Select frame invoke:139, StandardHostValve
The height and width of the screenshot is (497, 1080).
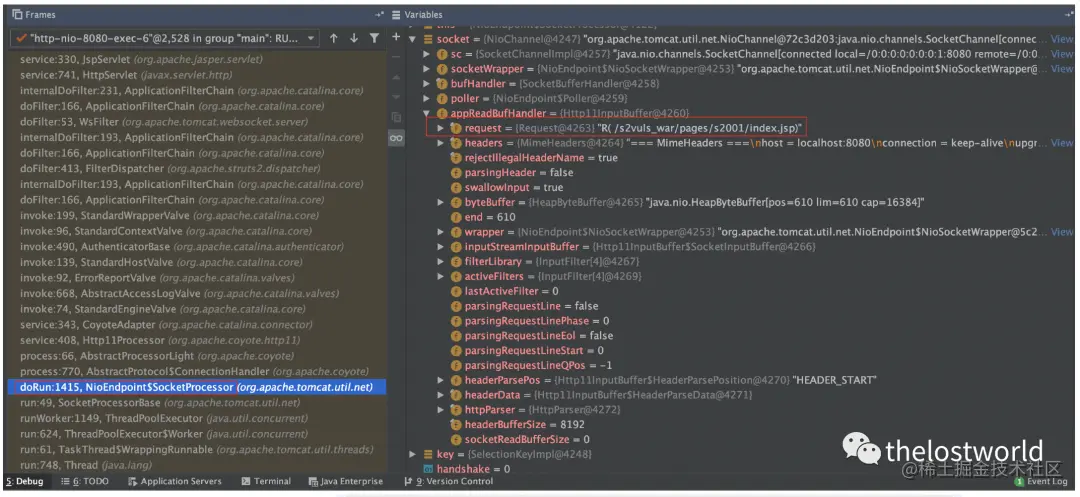pos(196,262)
